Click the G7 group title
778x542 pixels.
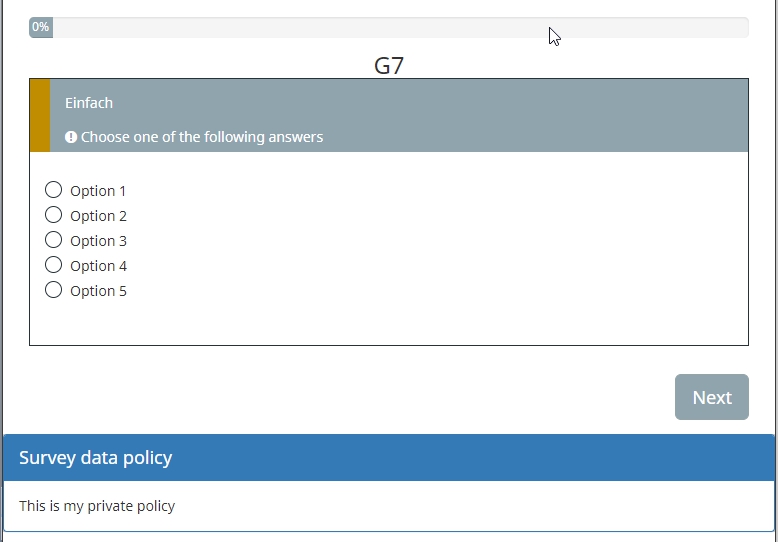pyautogui.click(x=389, y=66)
